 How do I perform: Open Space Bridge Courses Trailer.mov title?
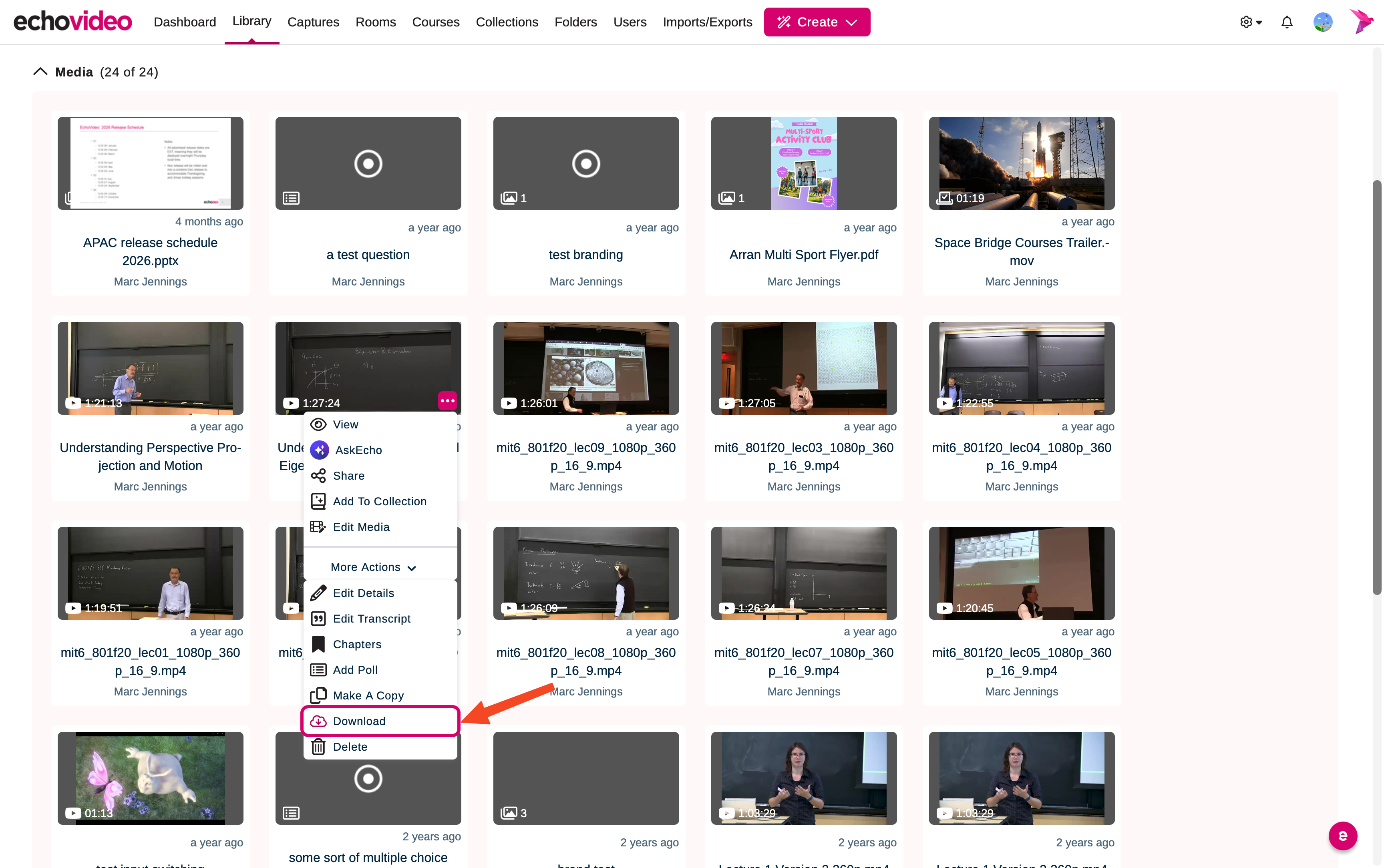click(x=1021, y=251)
